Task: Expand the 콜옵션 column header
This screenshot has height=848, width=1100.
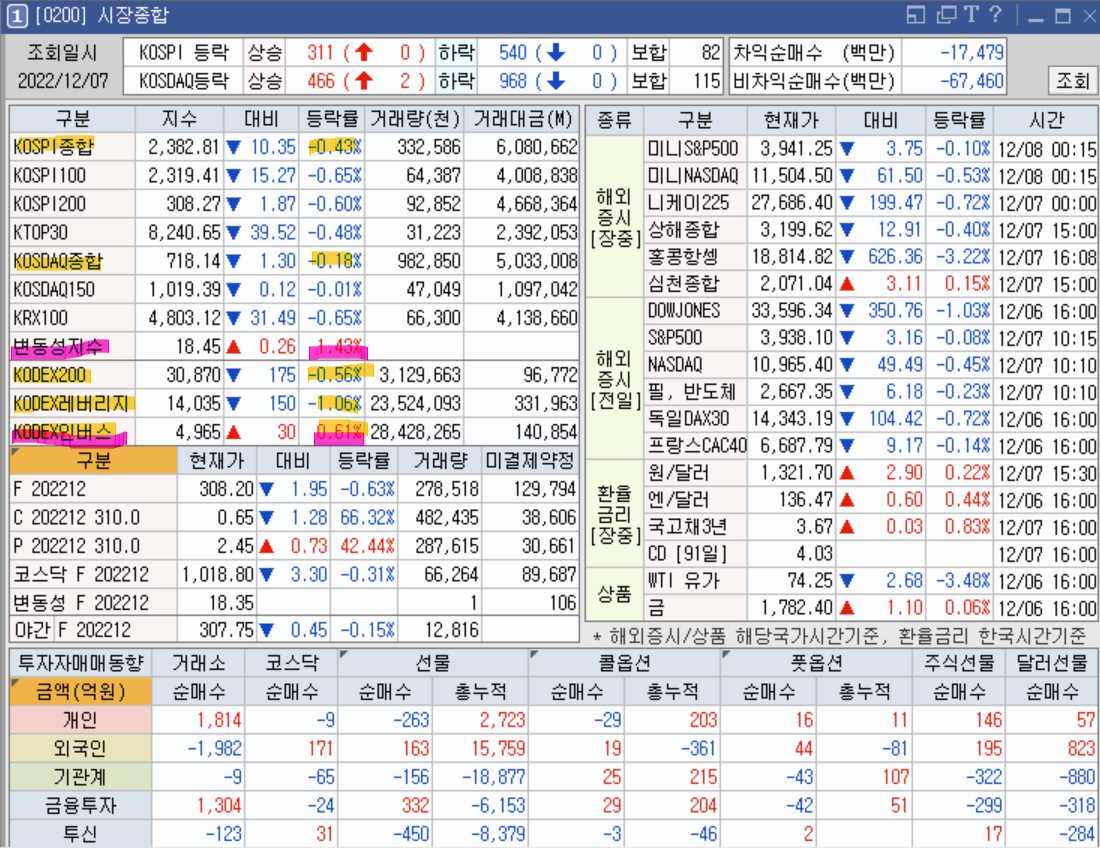Action: click(x=624, y=663)
